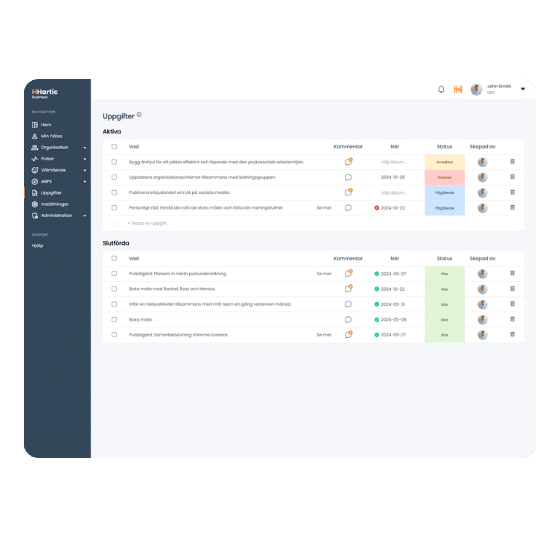Open the user menu arrow beside John Smith

pos(523,89)
